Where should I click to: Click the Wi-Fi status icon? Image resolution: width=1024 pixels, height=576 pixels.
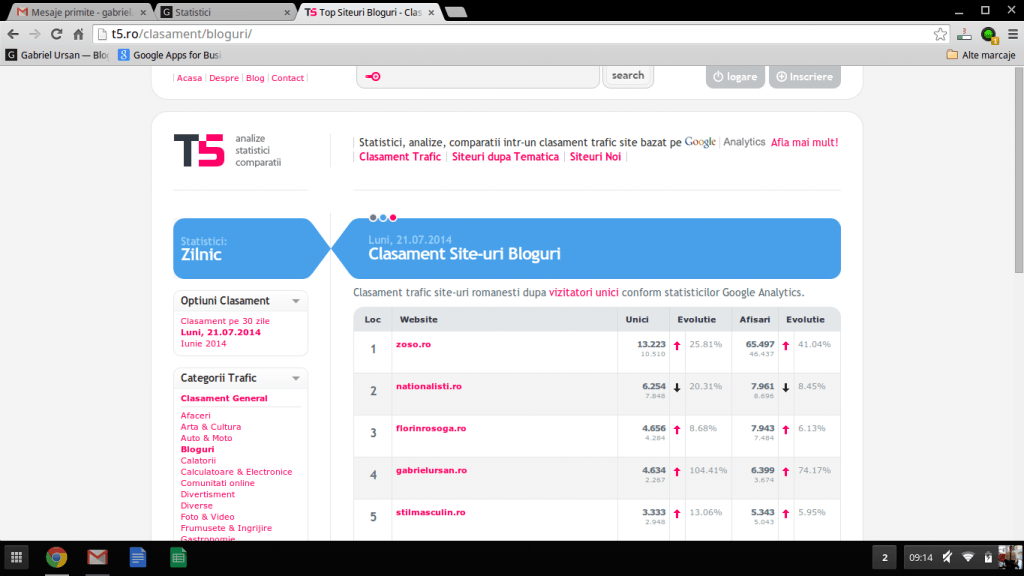(968, 557)
